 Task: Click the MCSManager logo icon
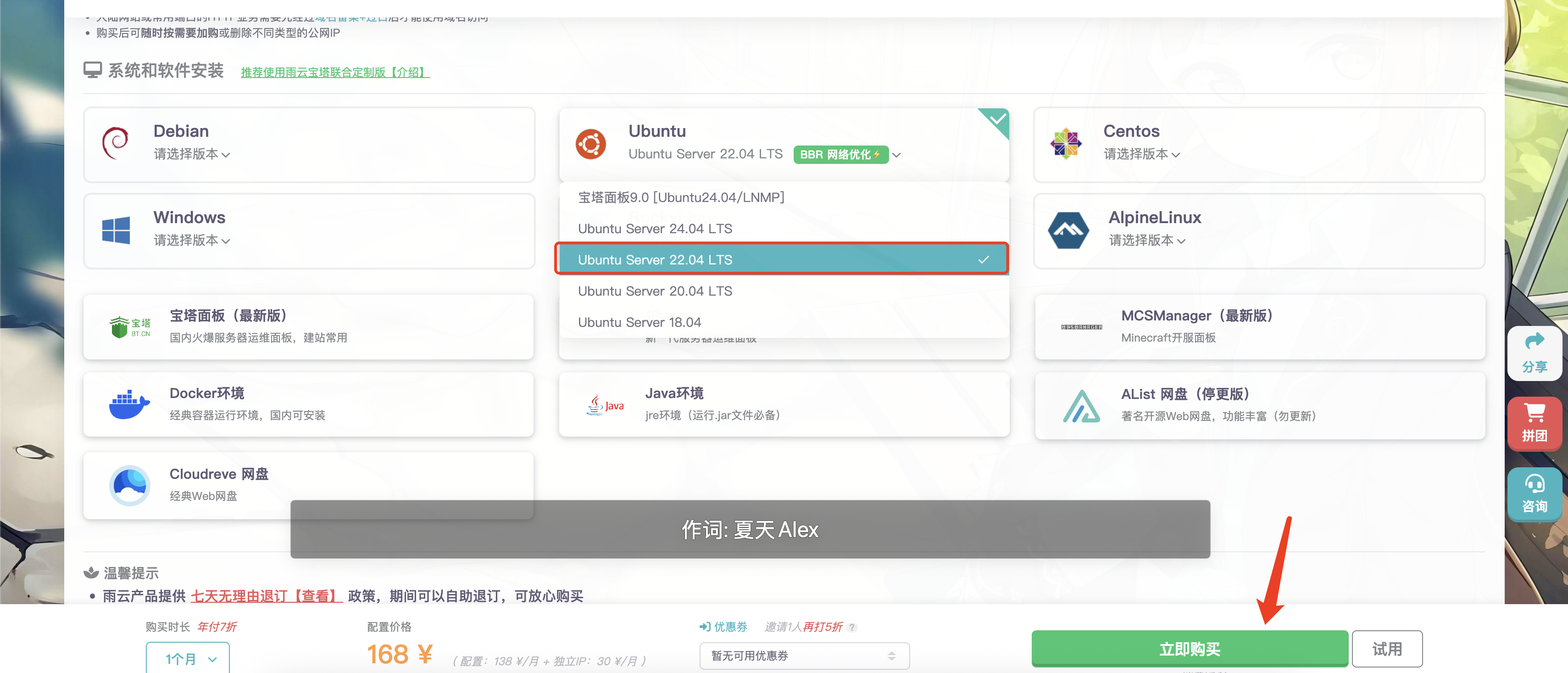tap(1081, 327)
